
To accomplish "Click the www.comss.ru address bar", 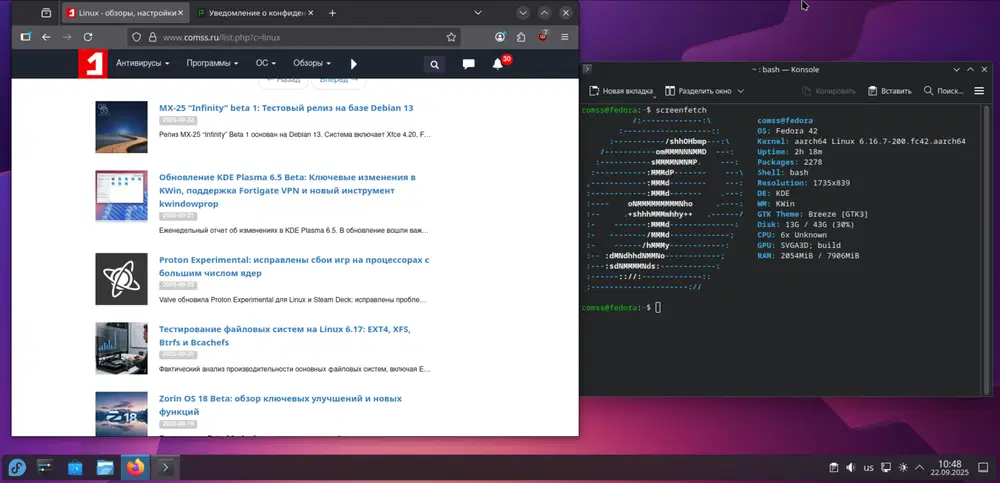I will coord(295,38).
